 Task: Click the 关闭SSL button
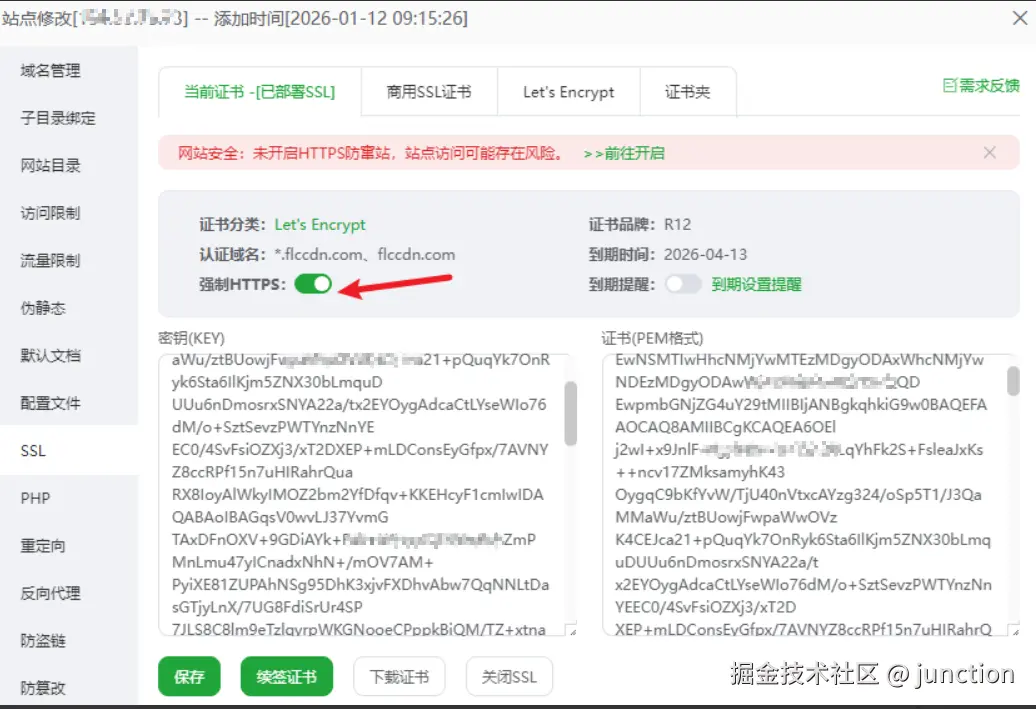coord(509,677)
